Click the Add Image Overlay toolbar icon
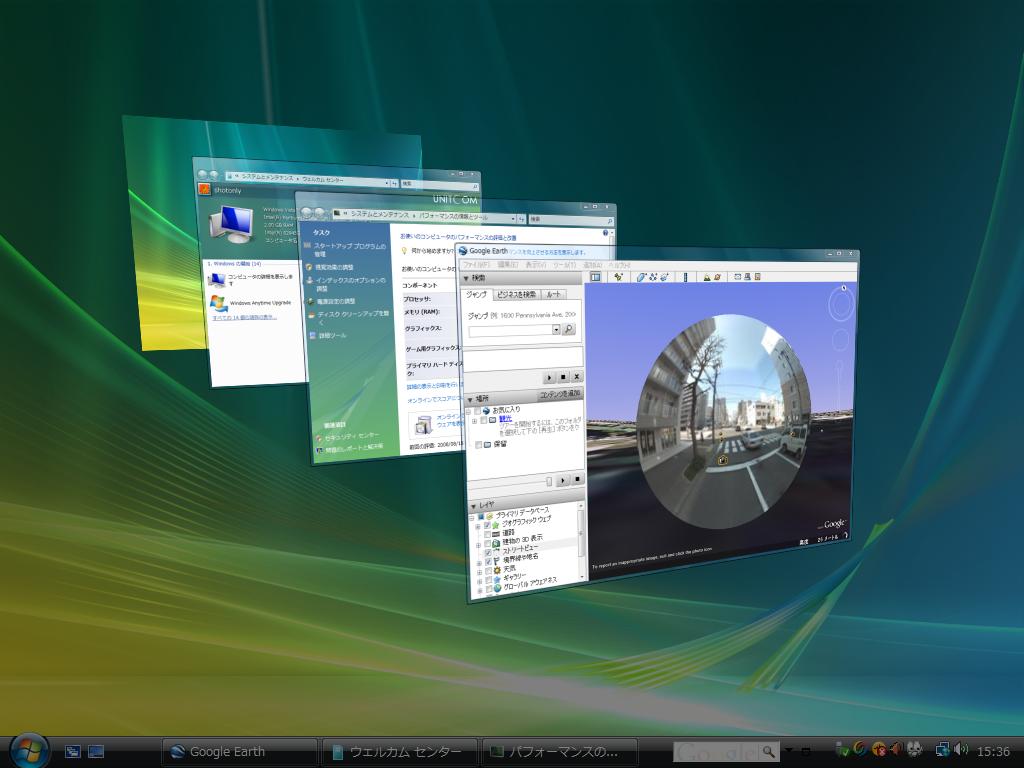 click(664, 277)
